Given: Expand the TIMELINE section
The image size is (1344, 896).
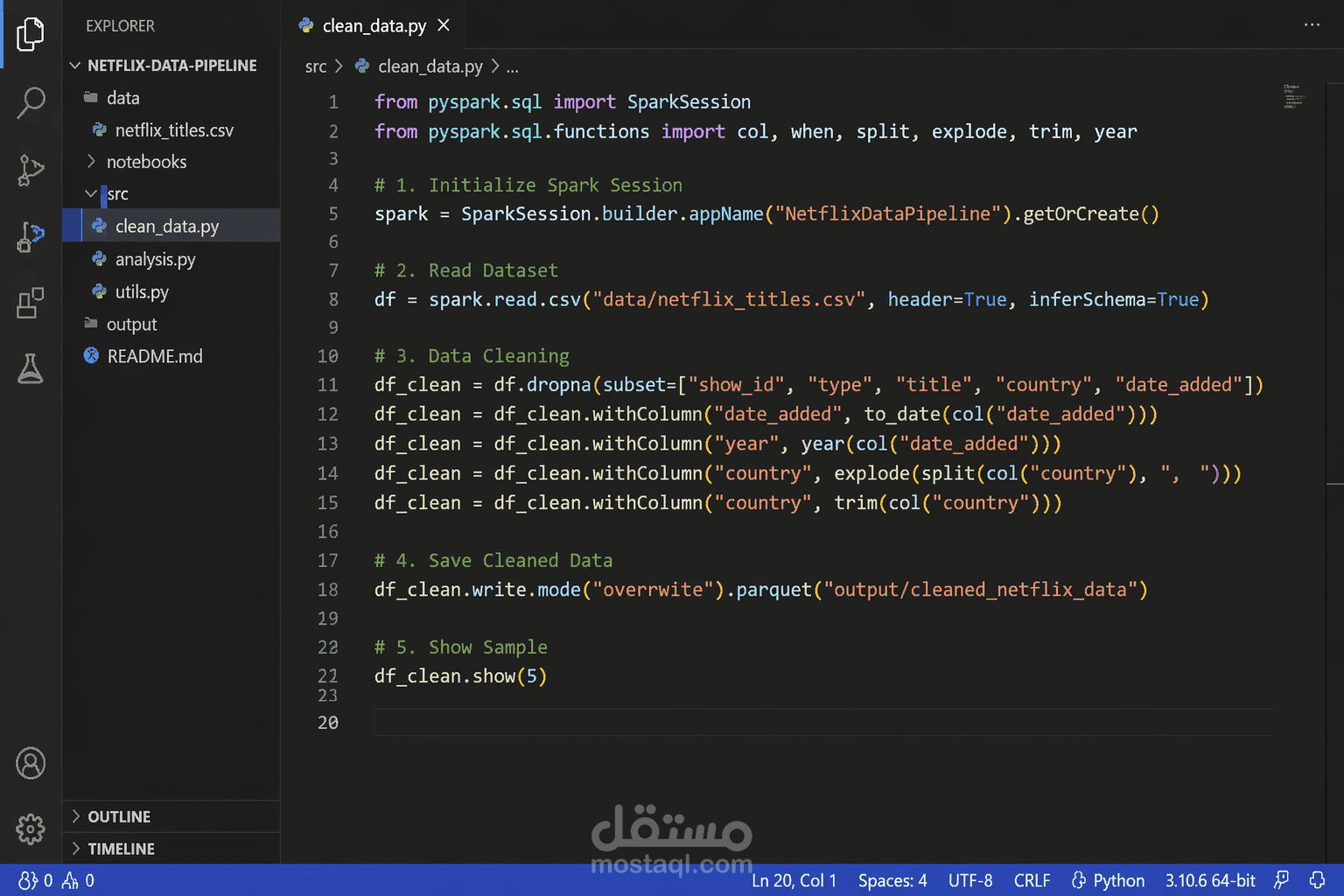Looking at the screenshot, I should pos(76,849).
